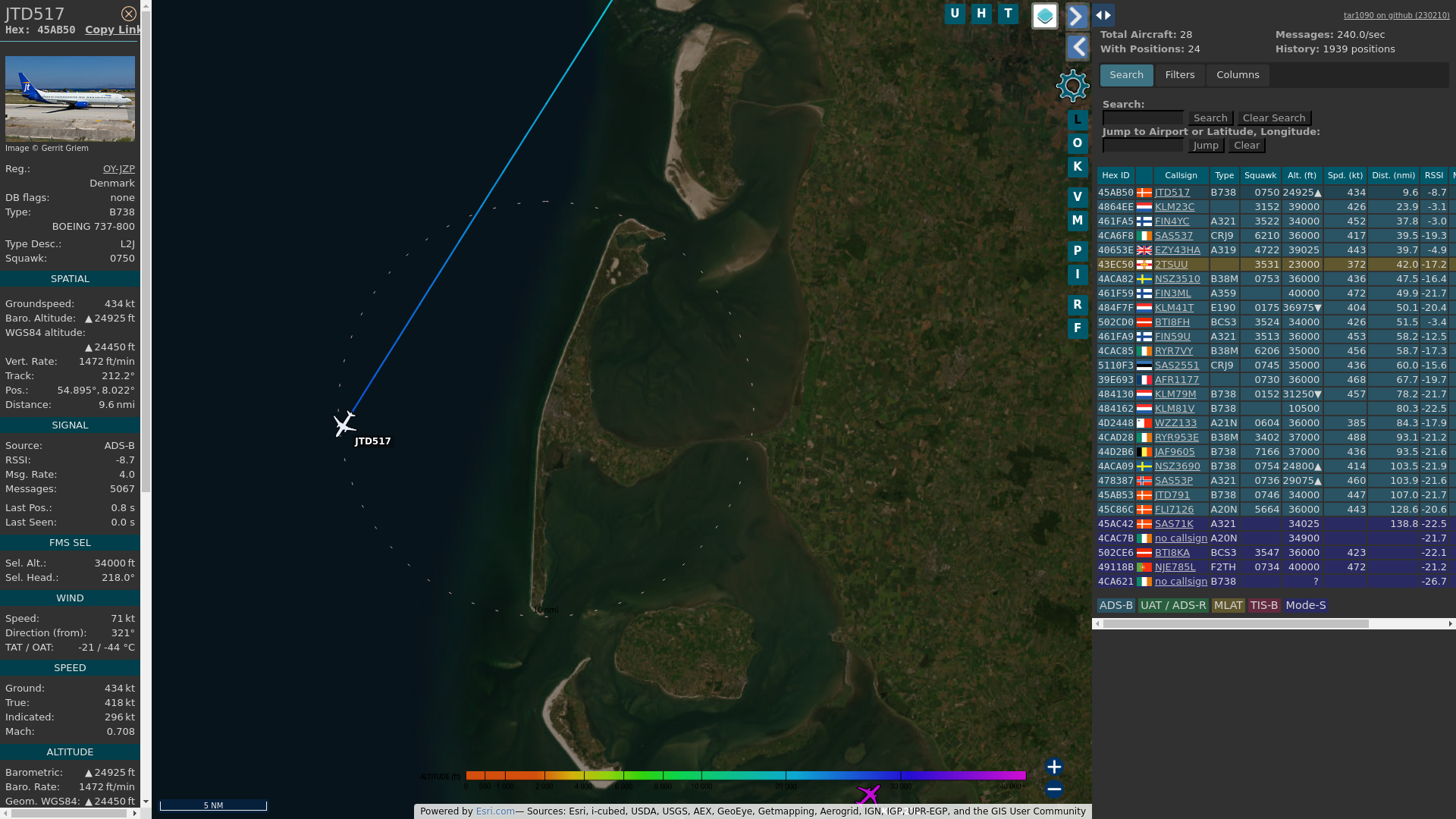This screenshot has height=819, width=1456.
Task: Switch to the Columns tab
Action: (1237, 75)
